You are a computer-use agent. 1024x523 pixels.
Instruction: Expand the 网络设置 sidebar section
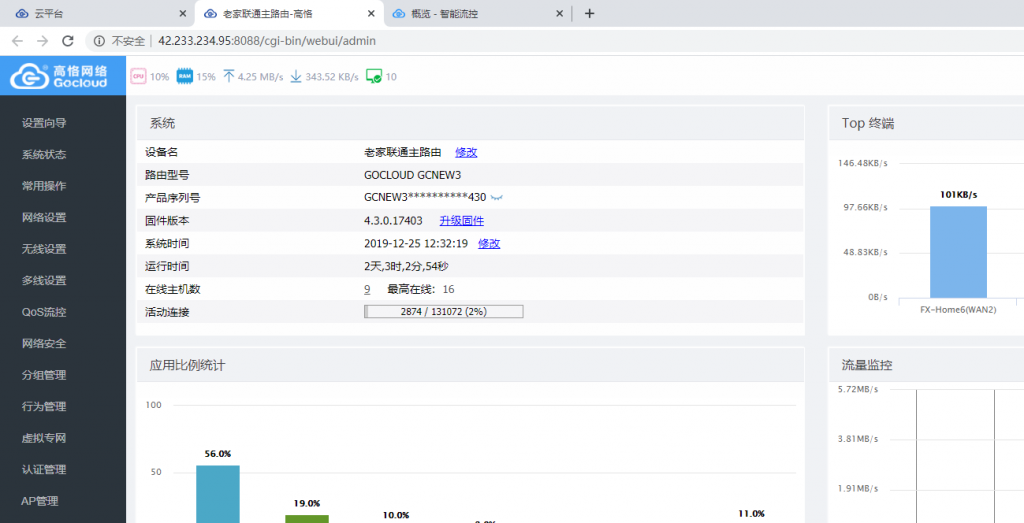pos(44,217)
